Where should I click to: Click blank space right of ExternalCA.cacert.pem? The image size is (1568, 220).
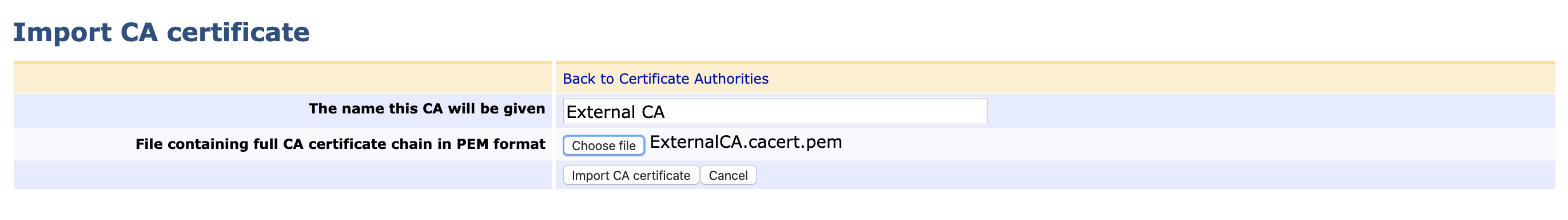pos(1199,144)
